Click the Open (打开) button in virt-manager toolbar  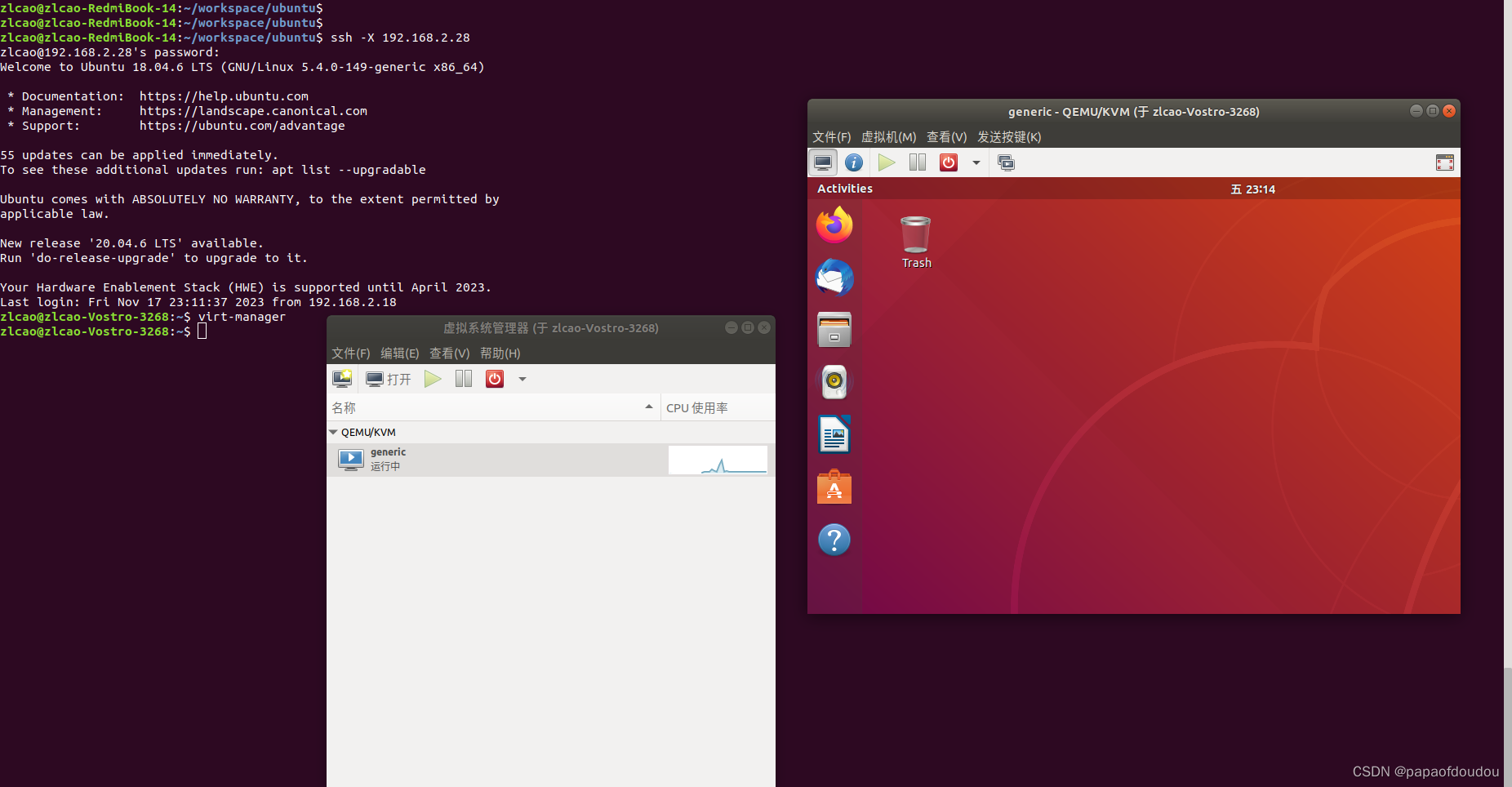click(389, 379)
